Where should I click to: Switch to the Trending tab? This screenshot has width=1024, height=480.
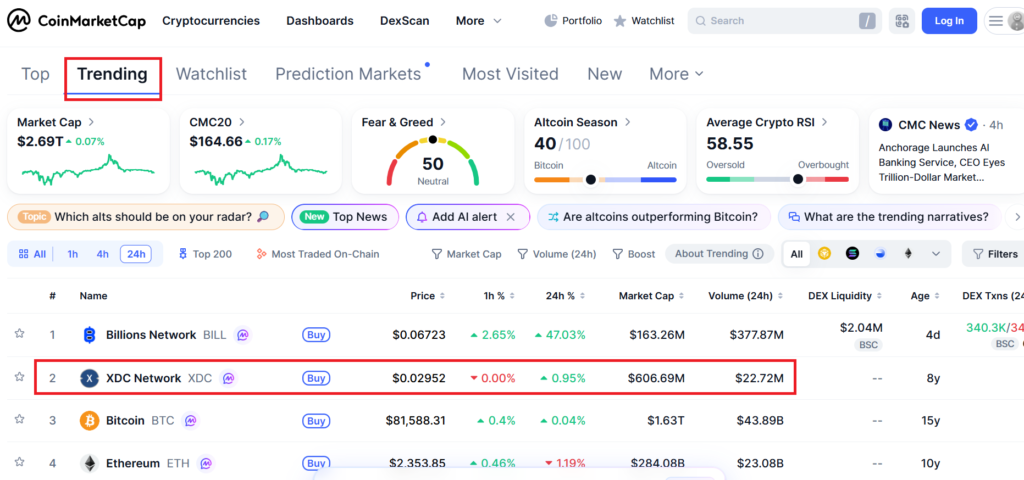112,74
